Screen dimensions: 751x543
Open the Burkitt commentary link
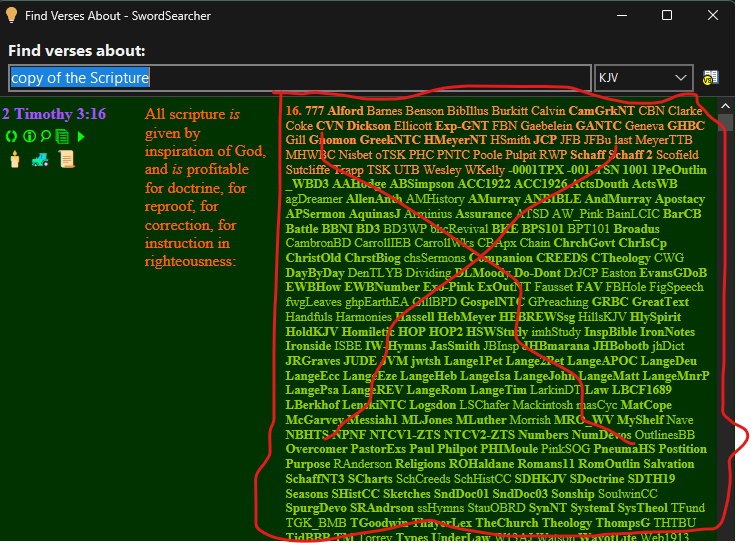pyautogui.click(x=509, y=111)
